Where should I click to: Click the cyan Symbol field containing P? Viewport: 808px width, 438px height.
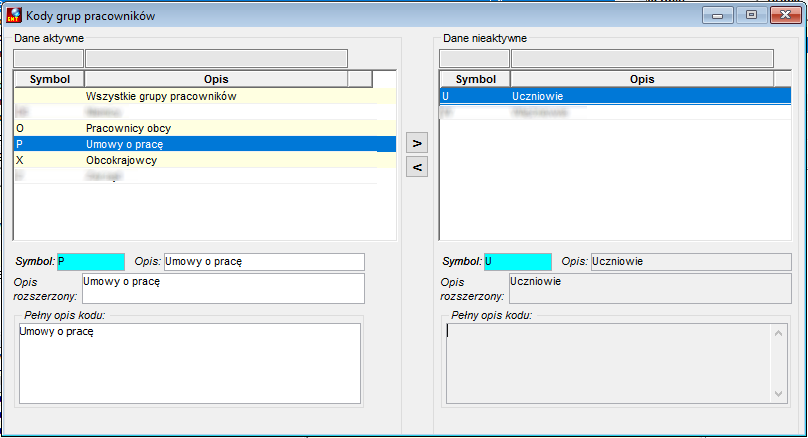(91, 262)
